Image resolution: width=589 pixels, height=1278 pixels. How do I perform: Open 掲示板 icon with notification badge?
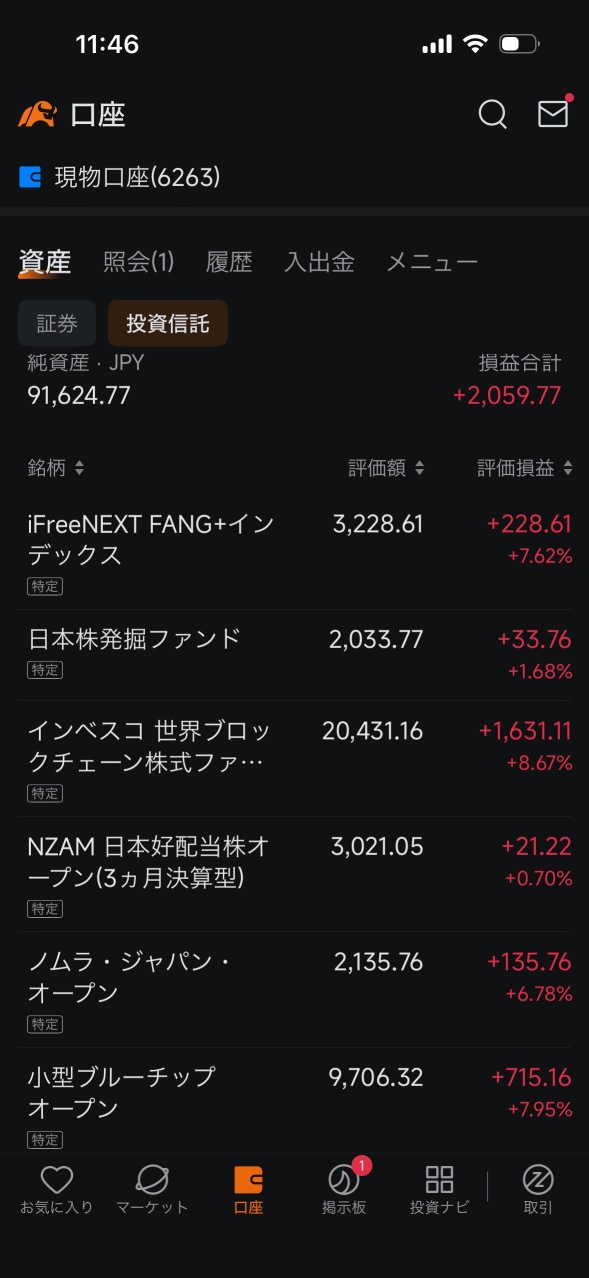tap(344, 1190)
